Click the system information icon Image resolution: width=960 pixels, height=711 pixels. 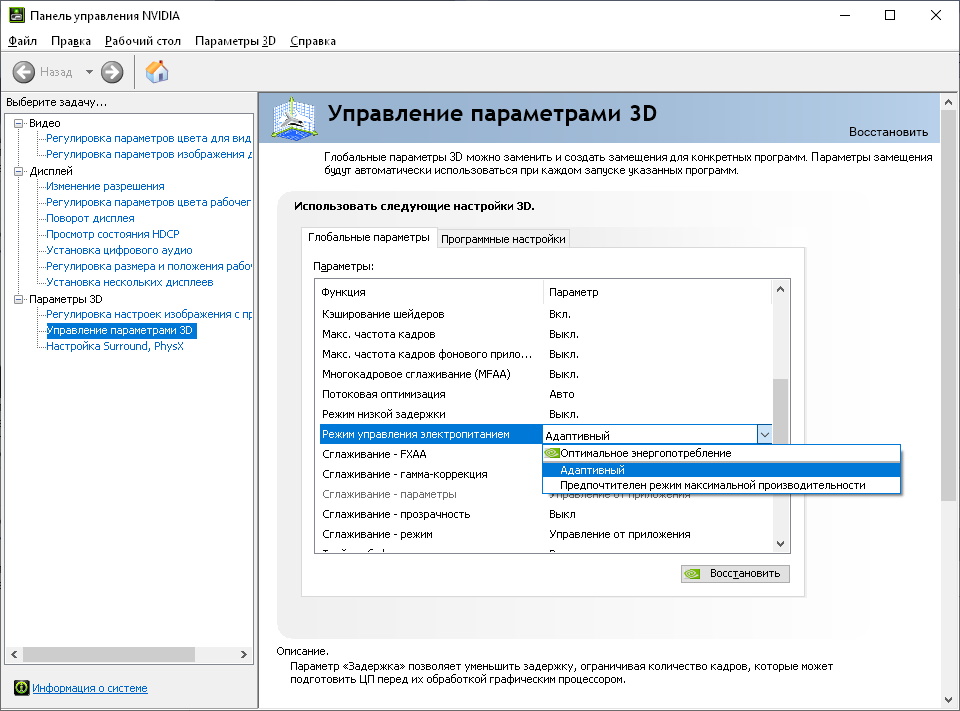coord(21,688)
